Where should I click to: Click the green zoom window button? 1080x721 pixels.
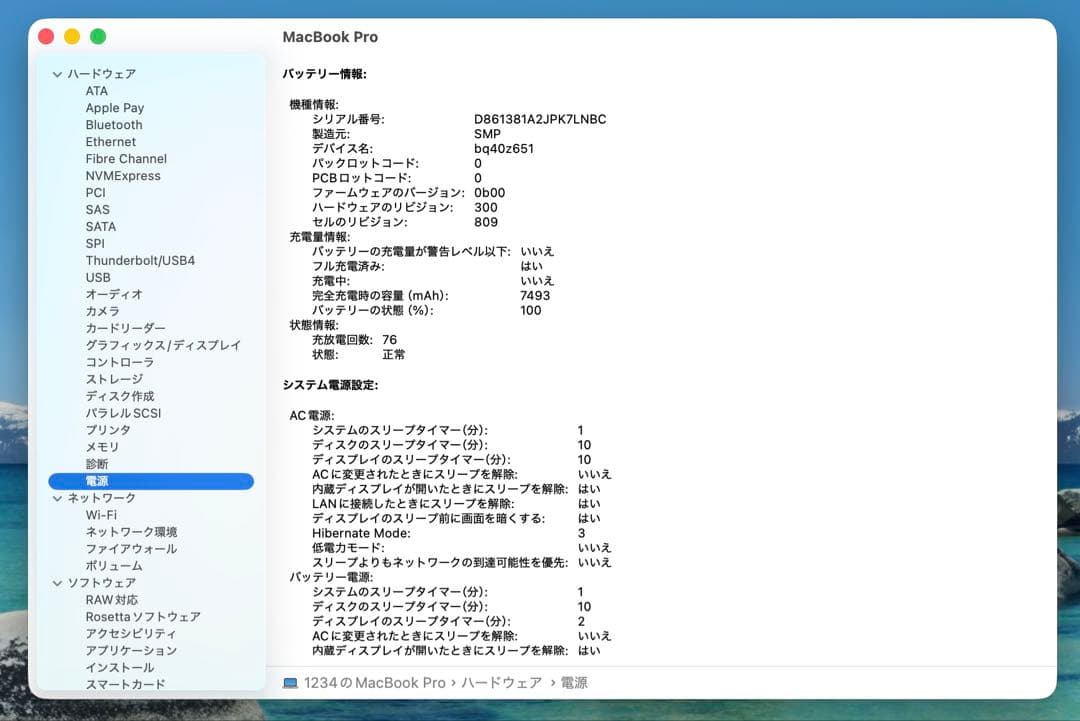tap(98, 36)
